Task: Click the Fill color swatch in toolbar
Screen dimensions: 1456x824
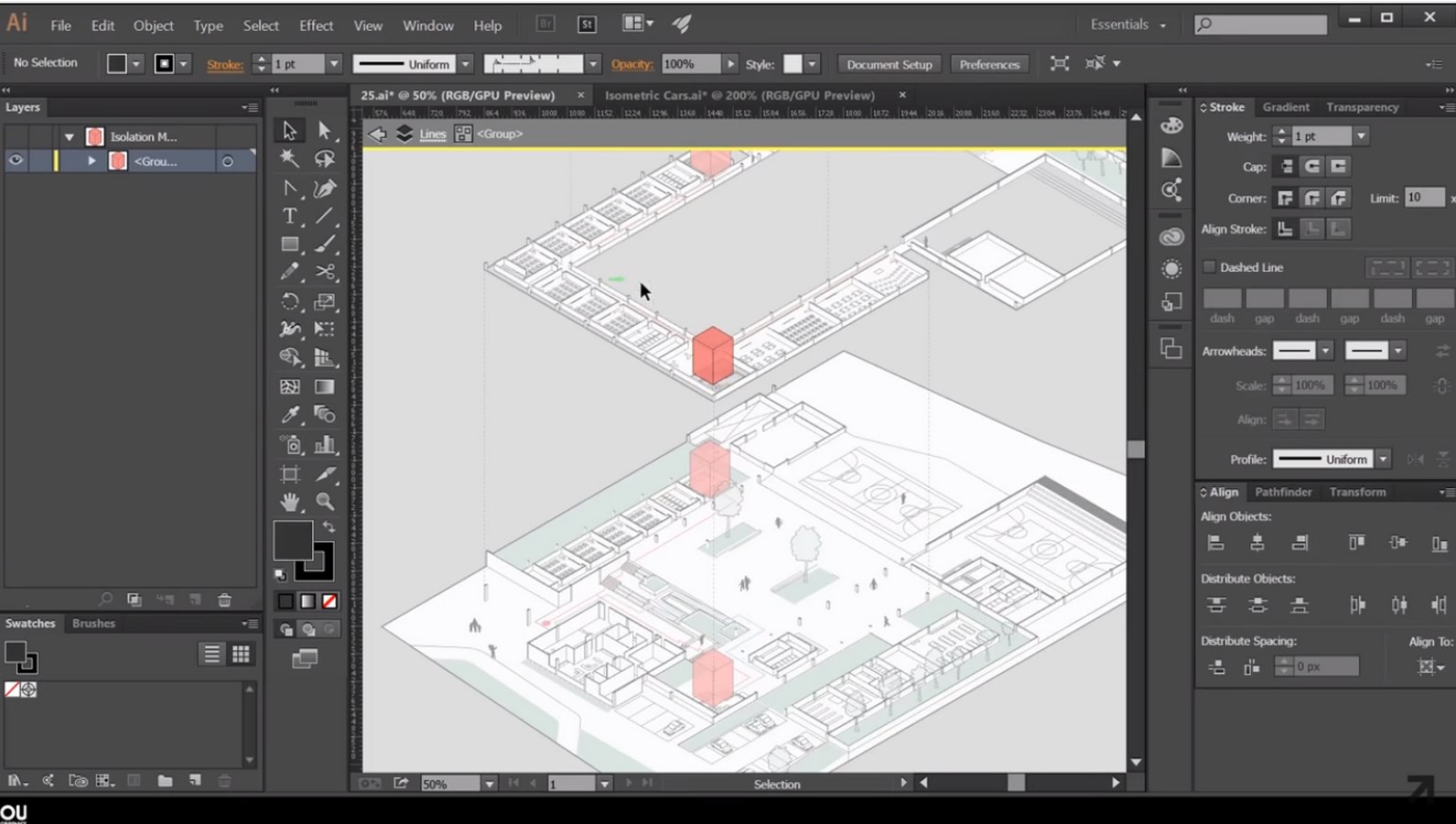Action: tap(293, 540)
